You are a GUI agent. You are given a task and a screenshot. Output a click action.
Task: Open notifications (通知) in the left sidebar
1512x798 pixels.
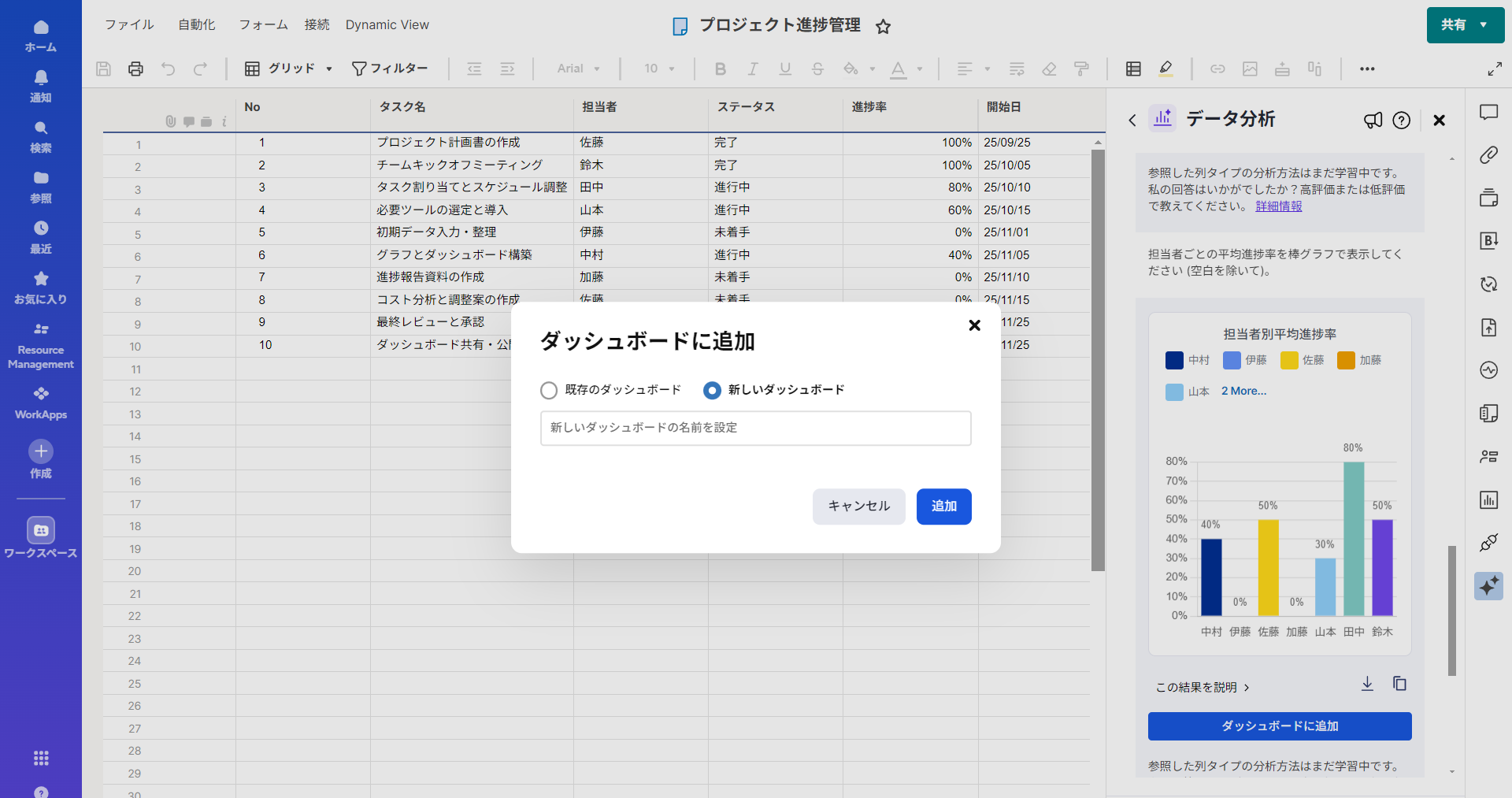[41, 85]
